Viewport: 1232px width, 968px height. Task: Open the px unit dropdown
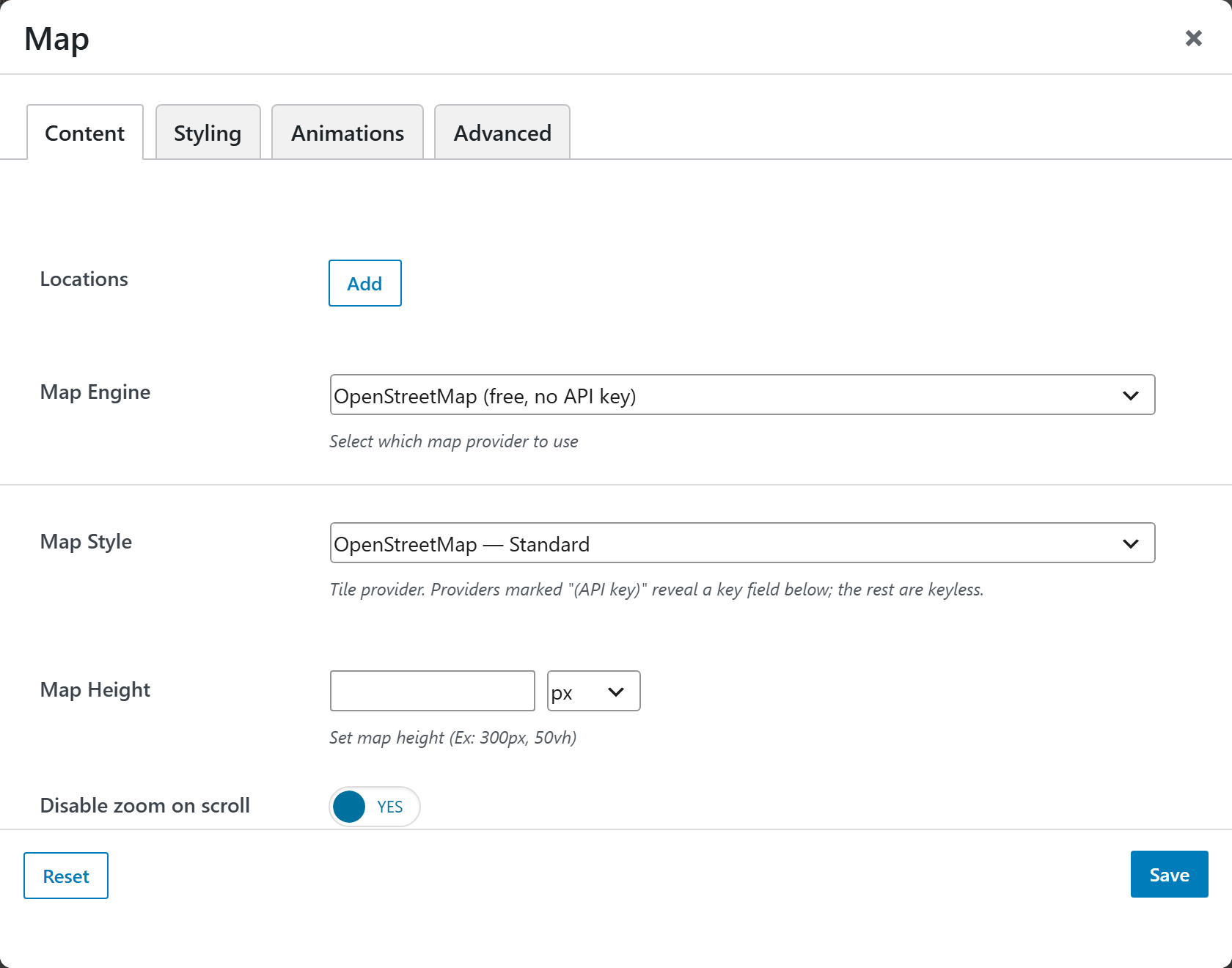click(x=594, y=691)
